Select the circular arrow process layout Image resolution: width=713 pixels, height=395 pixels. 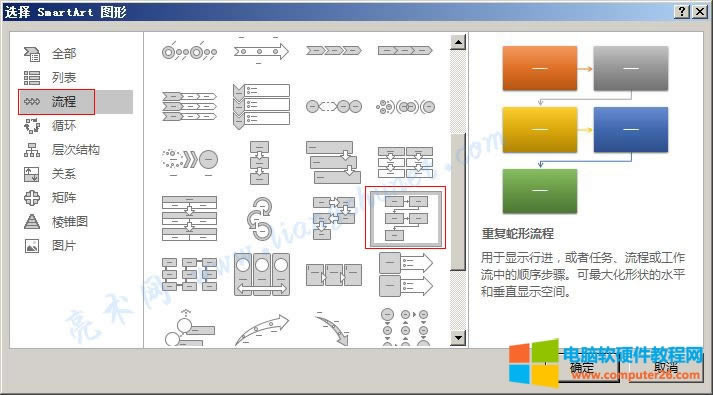click(261, 218)
